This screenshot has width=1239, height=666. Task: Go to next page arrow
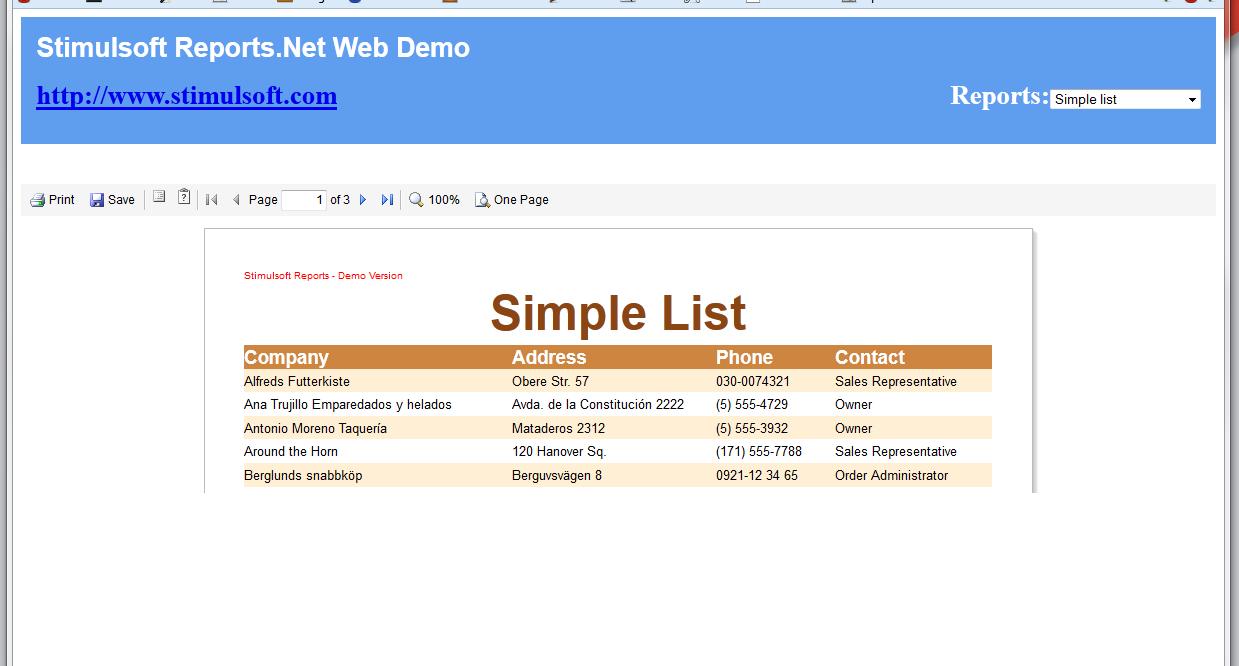[363, 200]
